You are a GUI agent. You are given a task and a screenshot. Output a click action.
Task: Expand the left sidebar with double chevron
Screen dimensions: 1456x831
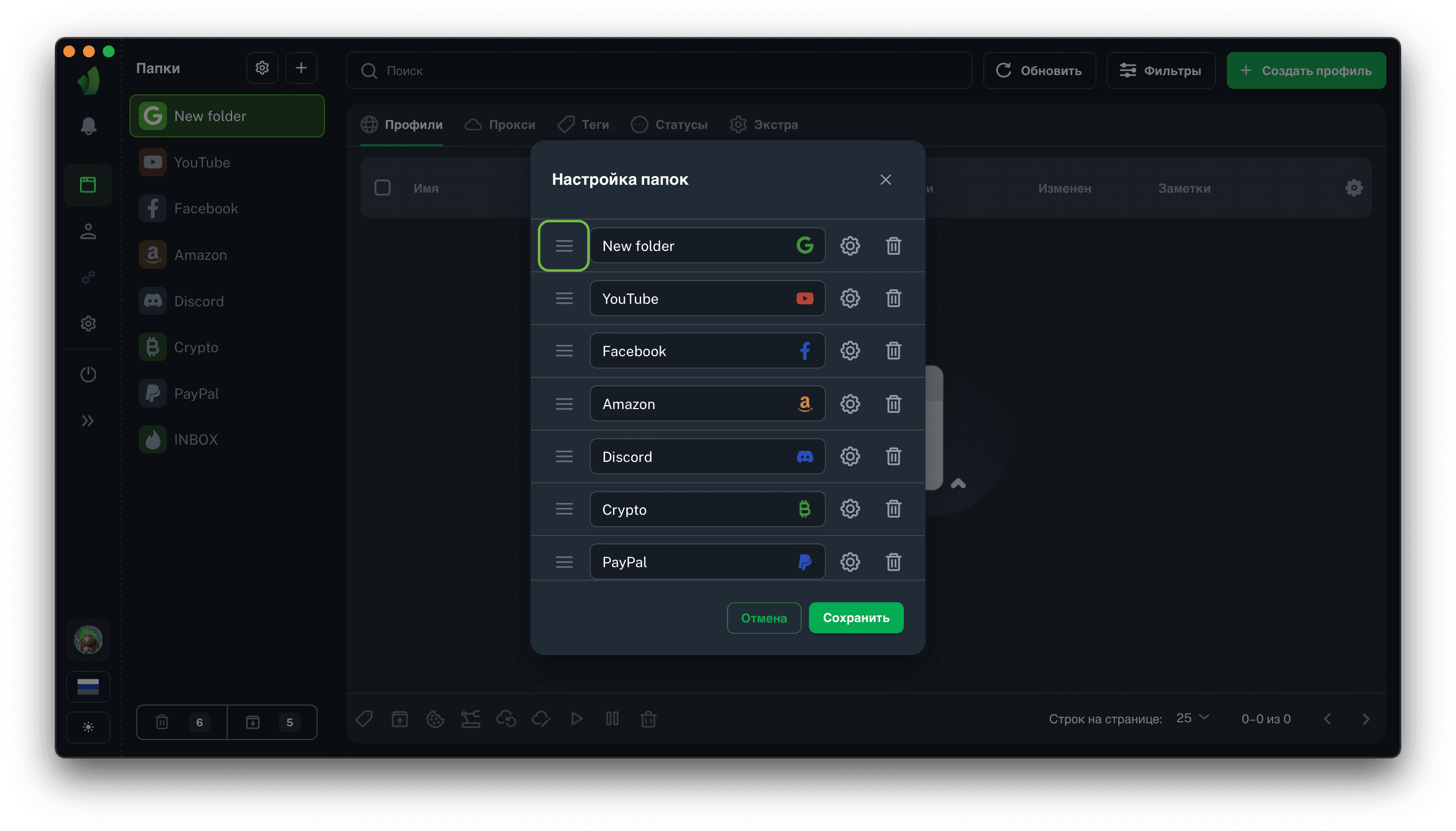click(88, 421)
